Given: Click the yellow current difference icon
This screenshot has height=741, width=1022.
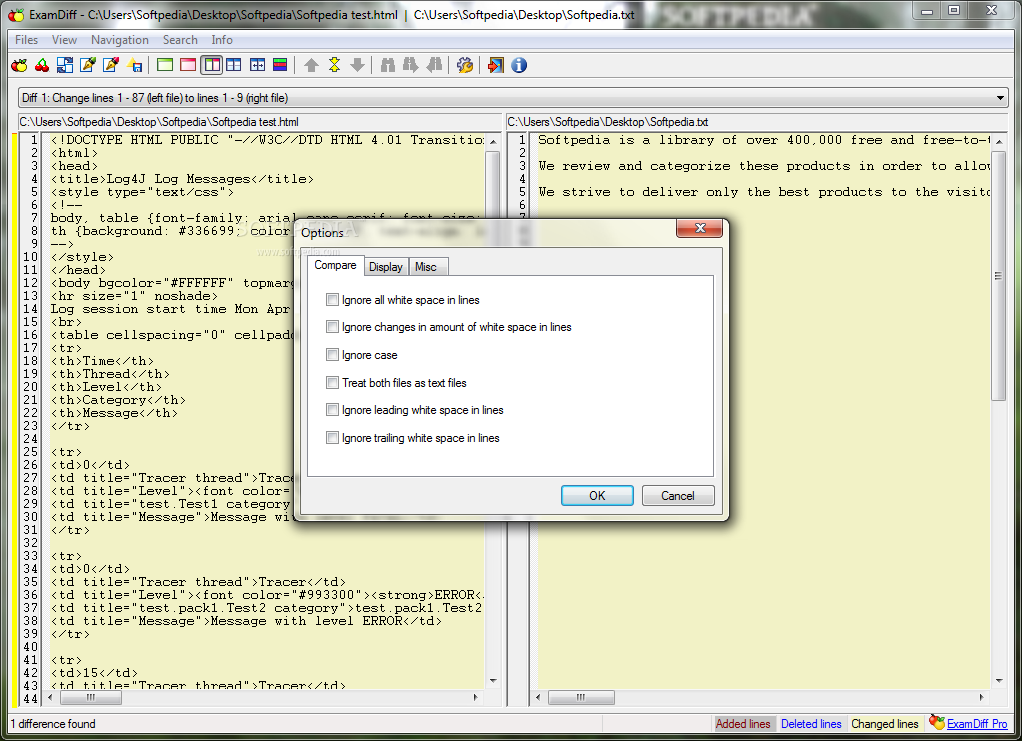Looking at the screenshot, I should (334, 65).
